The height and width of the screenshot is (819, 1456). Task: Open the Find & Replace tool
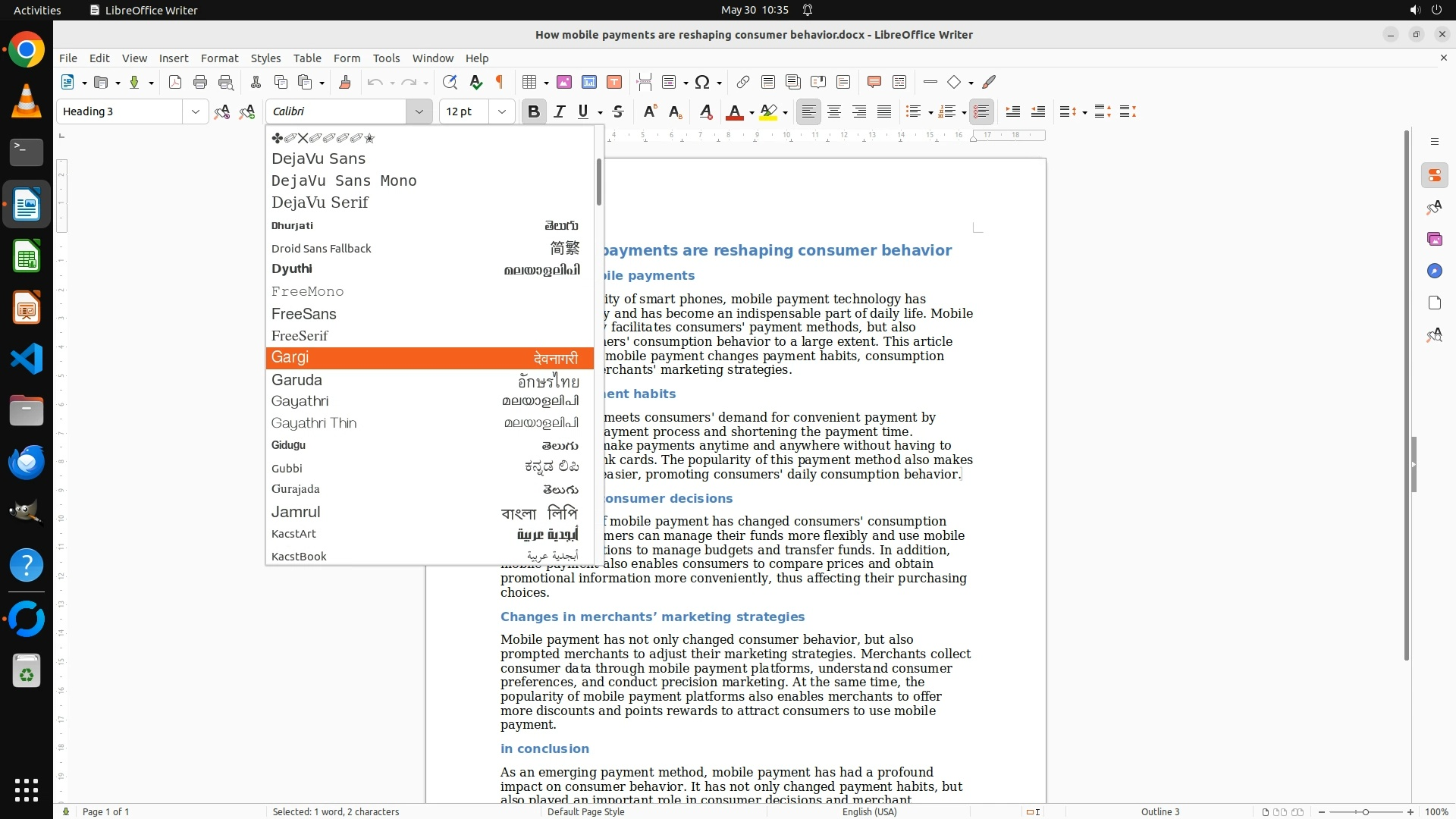pyautogui.click(x=450, y=82)
